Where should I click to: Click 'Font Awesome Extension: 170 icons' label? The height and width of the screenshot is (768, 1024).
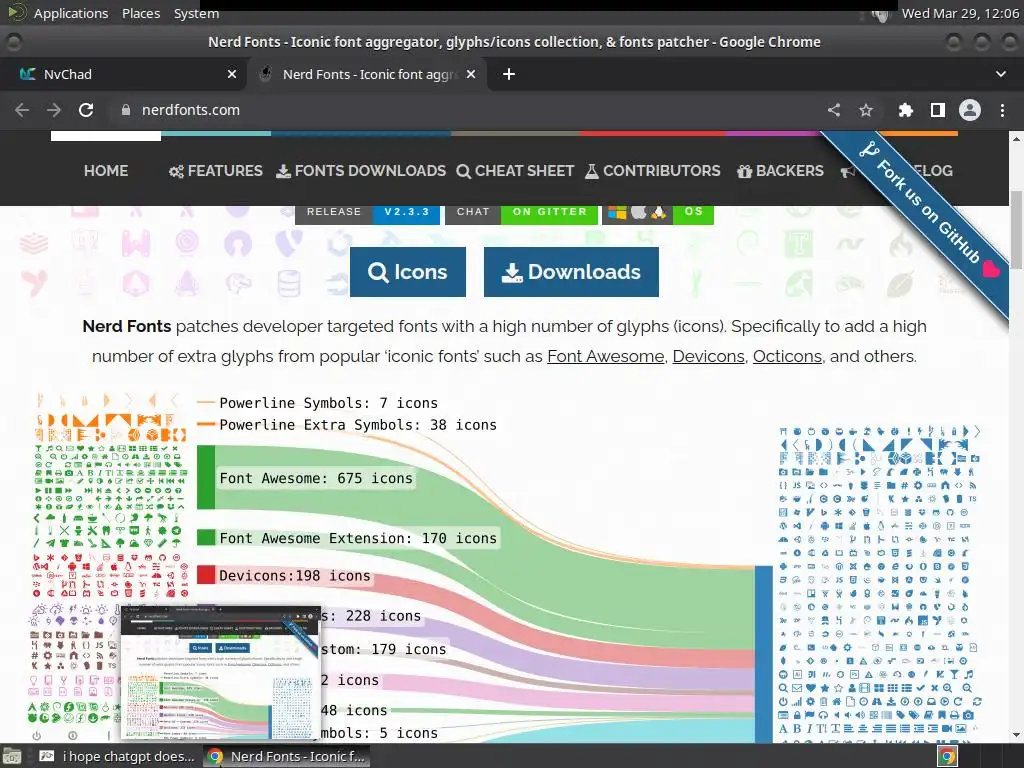point(358,539)
